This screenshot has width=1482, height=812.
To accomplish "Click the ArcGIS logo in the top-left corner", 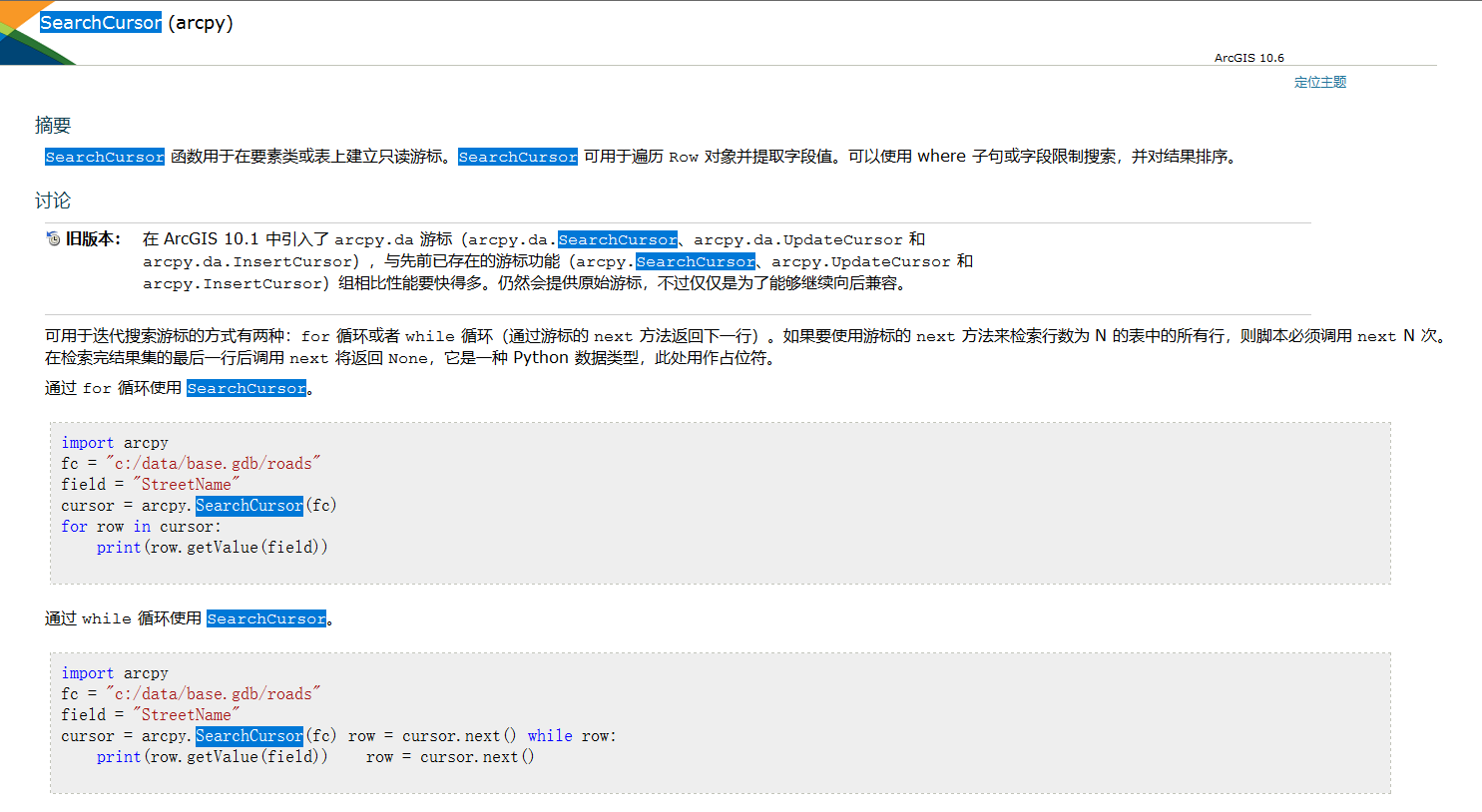I will click(x=30, y=30).
